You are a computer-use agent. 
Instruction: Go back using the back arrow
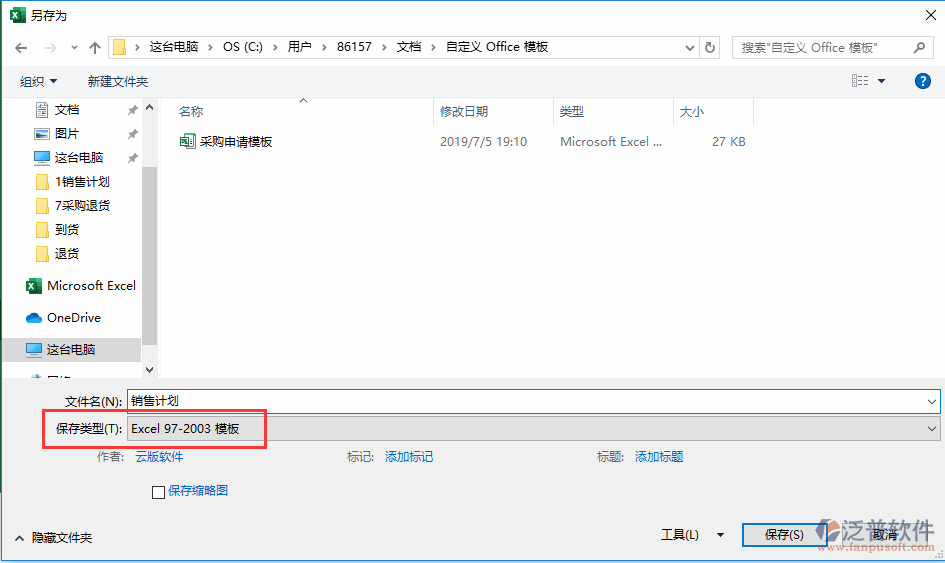click(x=21, y=48)
